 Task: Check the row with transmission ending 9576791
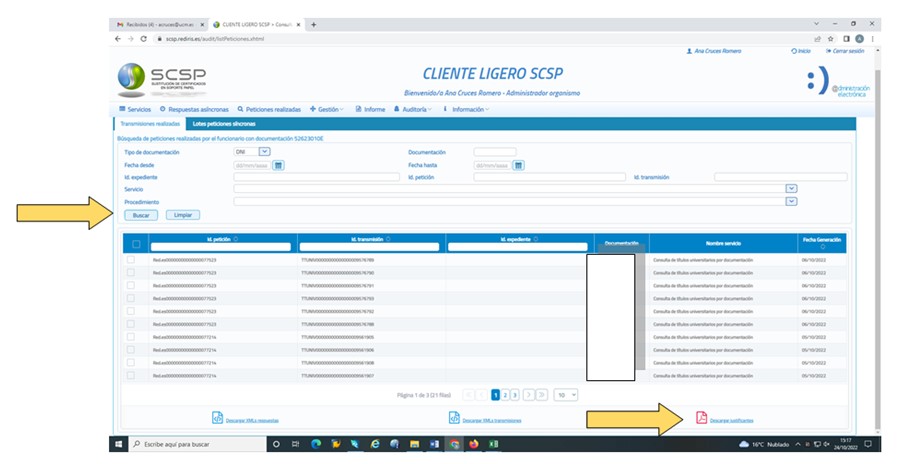point(131,285)
